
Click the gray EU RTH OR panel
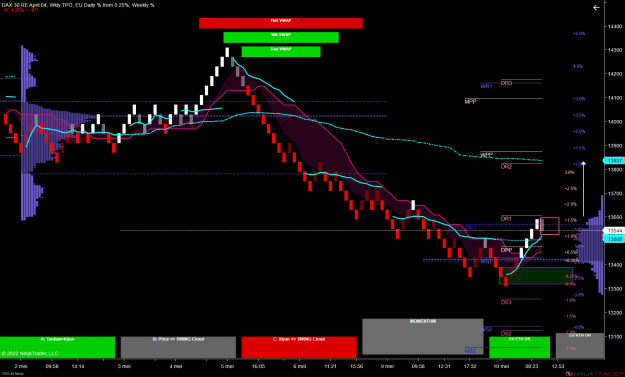click(580, 346)
